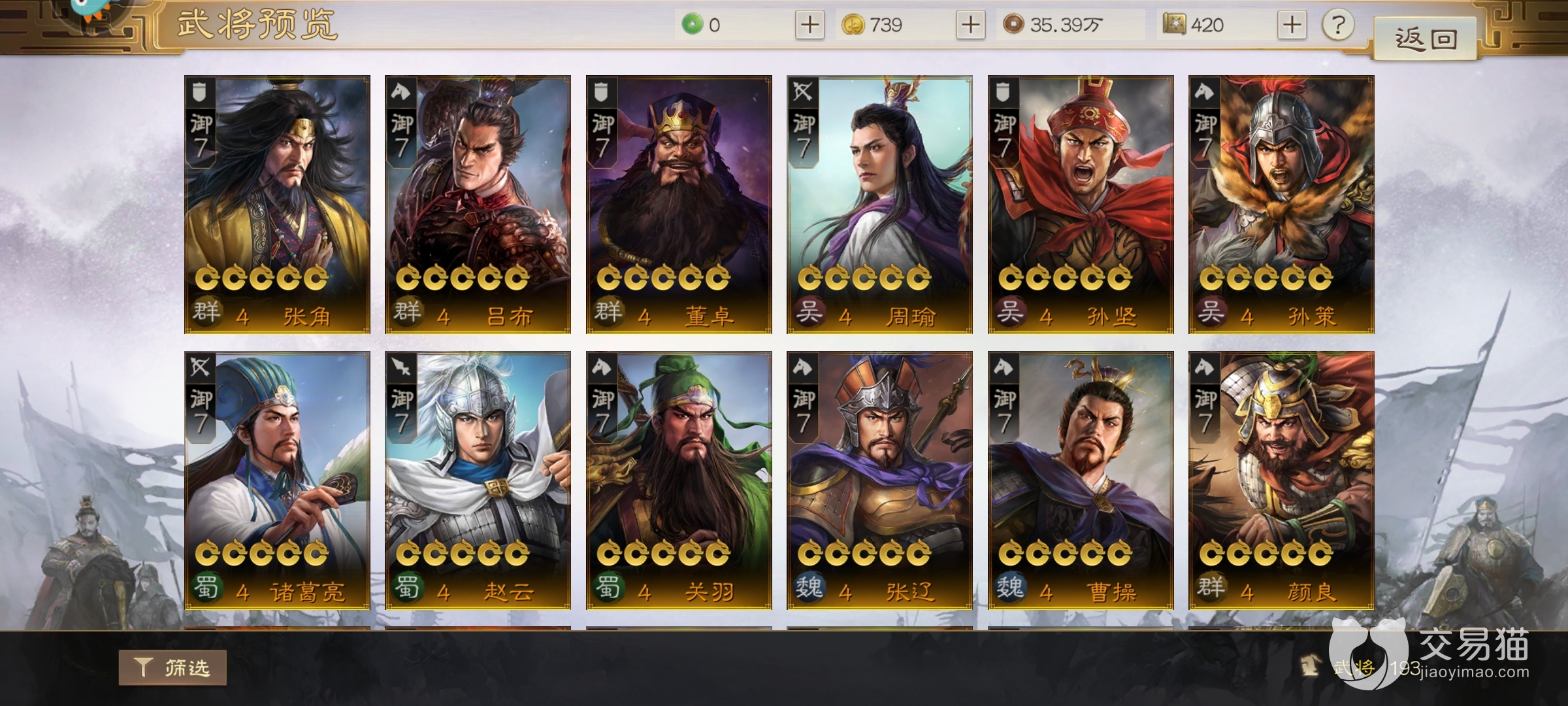Open the 关羽 general card
Image resolution: width=1568 pixels, height=706 pixels.
(x=679, y=480)
